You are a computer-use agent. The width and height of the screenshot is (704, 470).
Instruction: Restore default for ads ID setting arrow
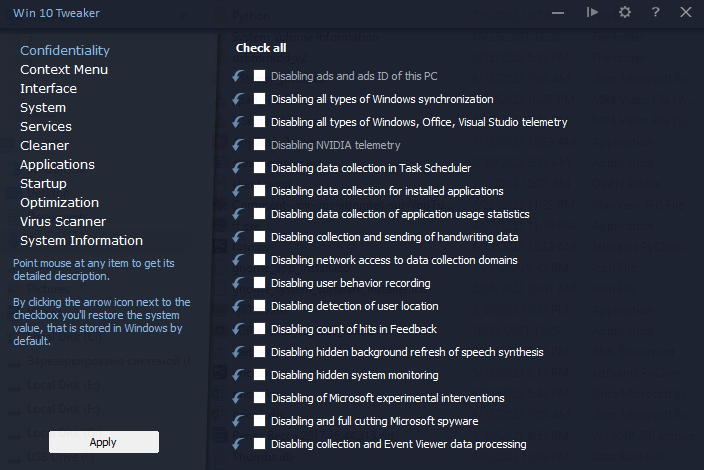point(237,76)
